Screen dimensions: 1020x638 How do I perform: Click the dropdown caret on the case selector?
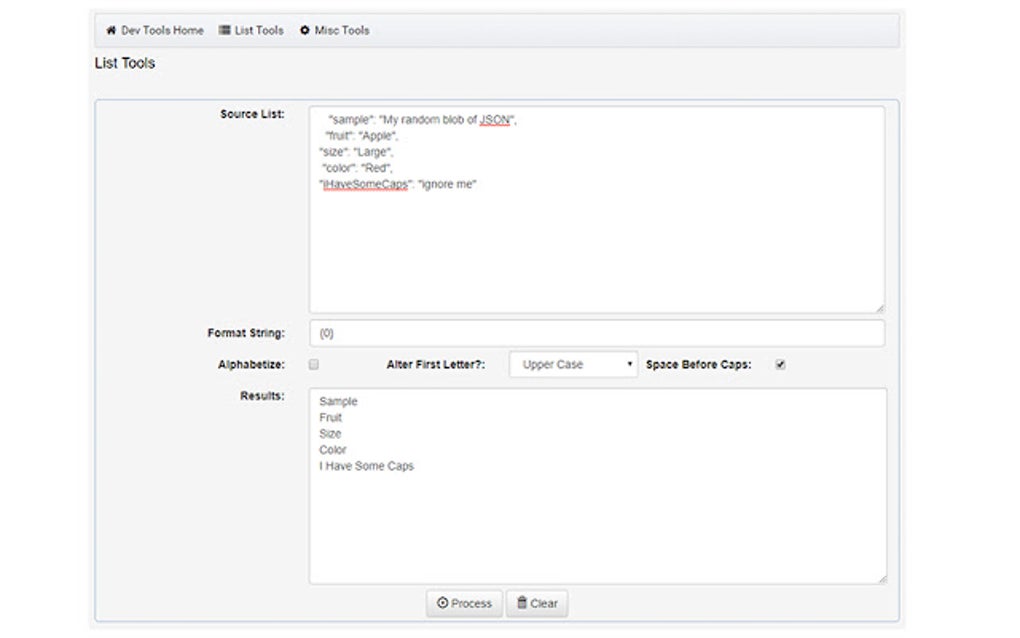pos(630,364)
